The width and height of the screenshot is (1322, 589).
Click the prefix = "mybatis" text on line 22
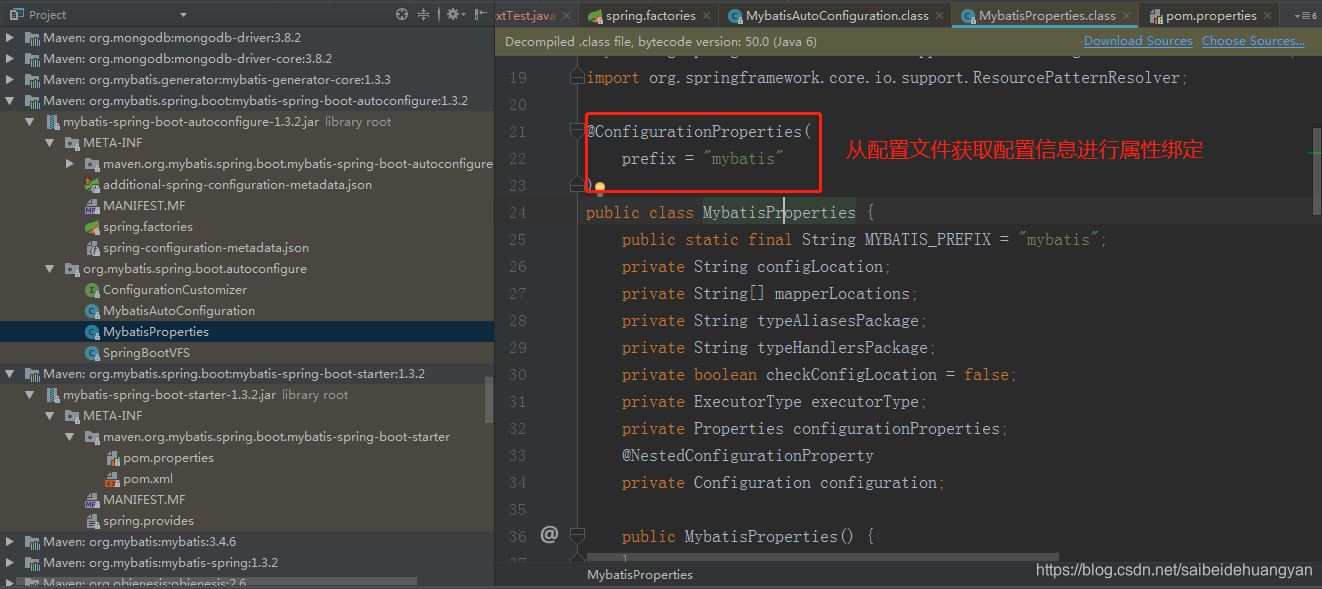coord(703,159)
